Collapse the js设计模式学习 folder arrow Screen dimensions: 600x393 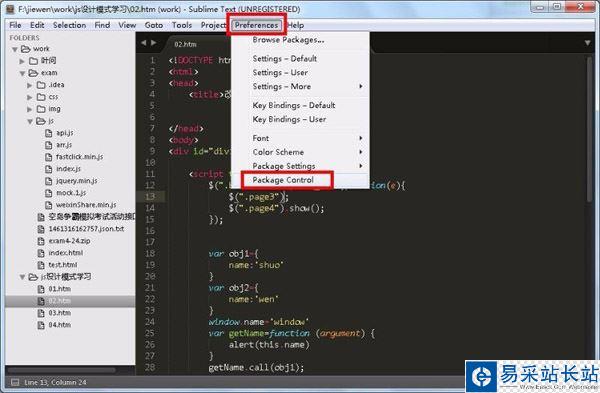[x=22, y=277]
